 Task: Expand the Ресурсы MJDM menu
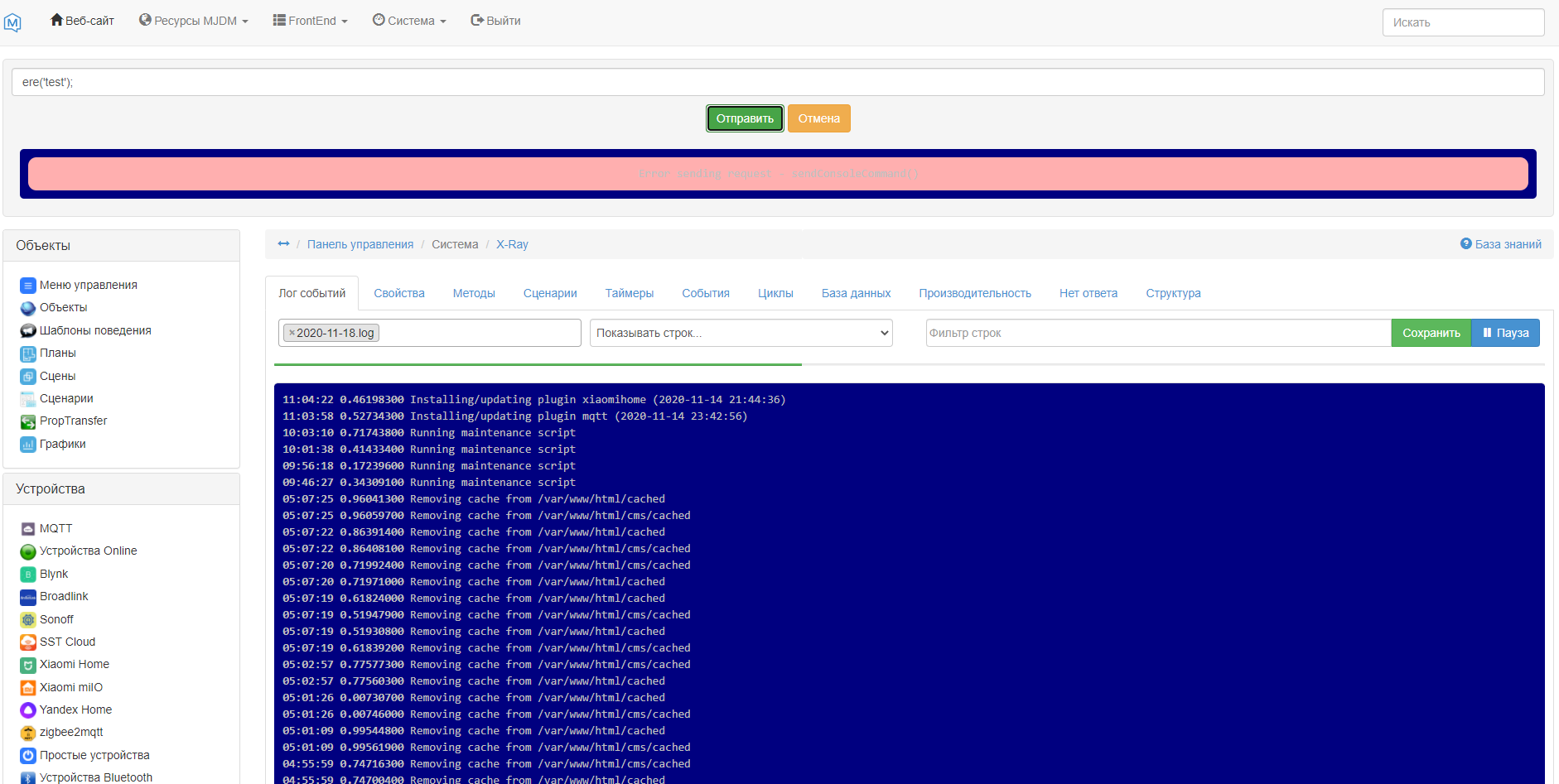tap(194, 21)
